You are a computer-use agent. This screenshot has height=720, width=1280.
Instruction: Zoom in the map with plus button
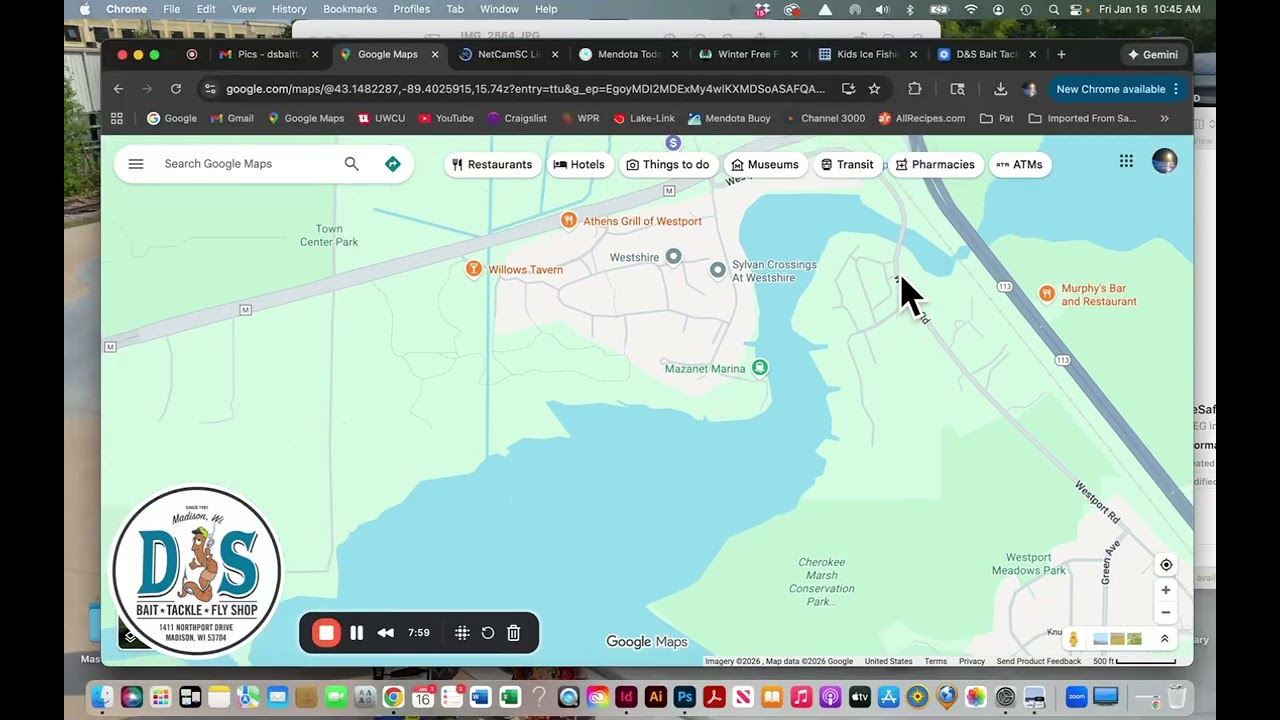coord(1166,590)
